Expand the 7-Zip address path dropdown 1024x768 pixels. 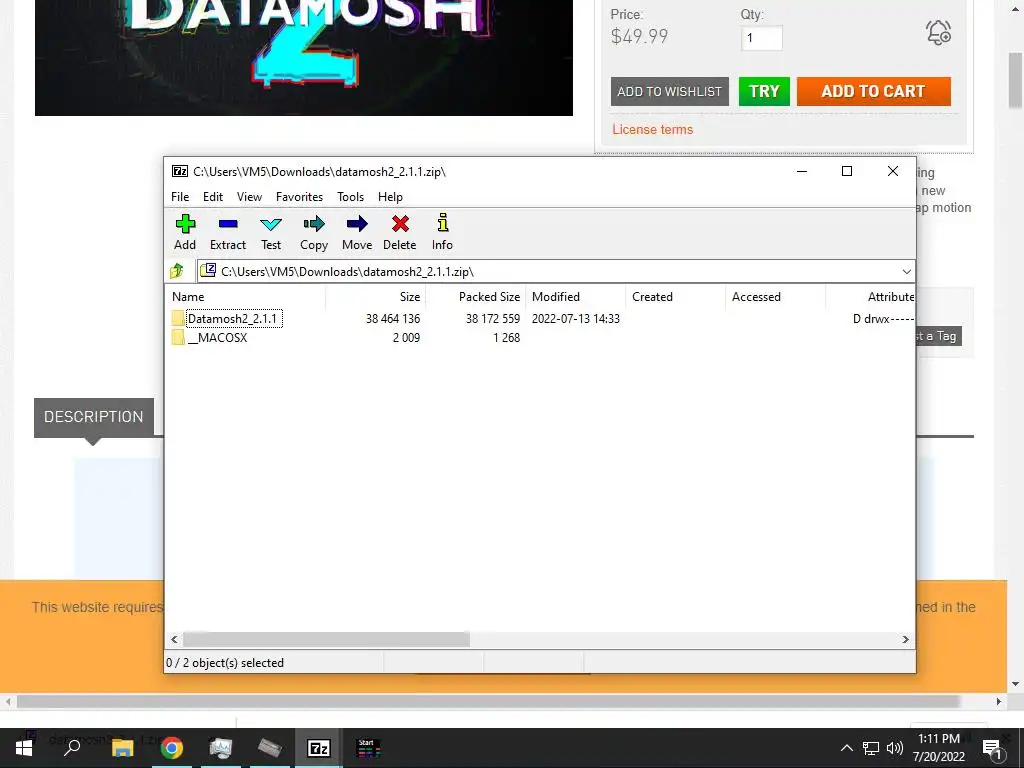click(x=906, y=272)
